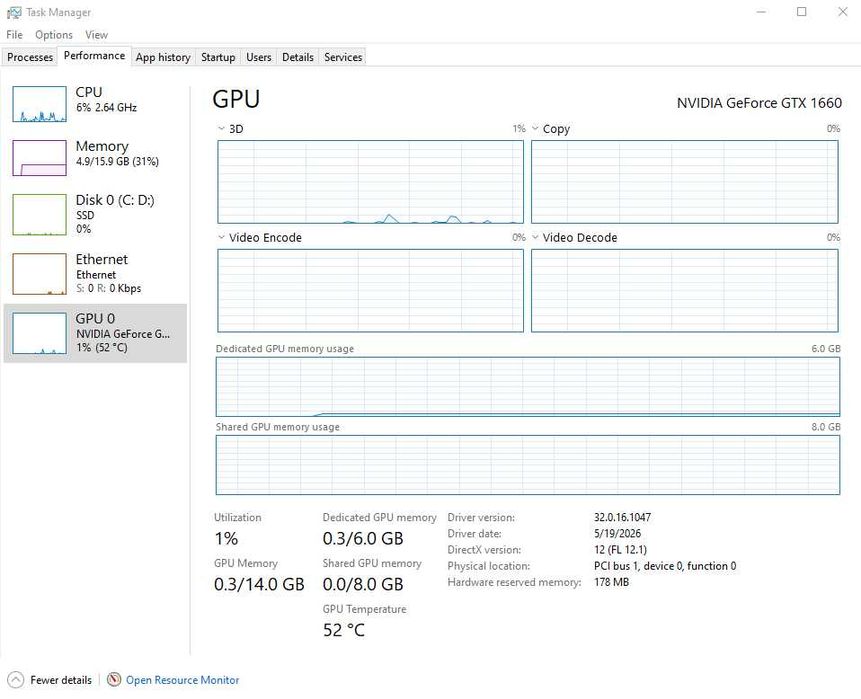Viewport: 861px width, 699px height.
Task: Select the Ethernet sidebar label
Action: pyautogui.click(x=102, y=259)
